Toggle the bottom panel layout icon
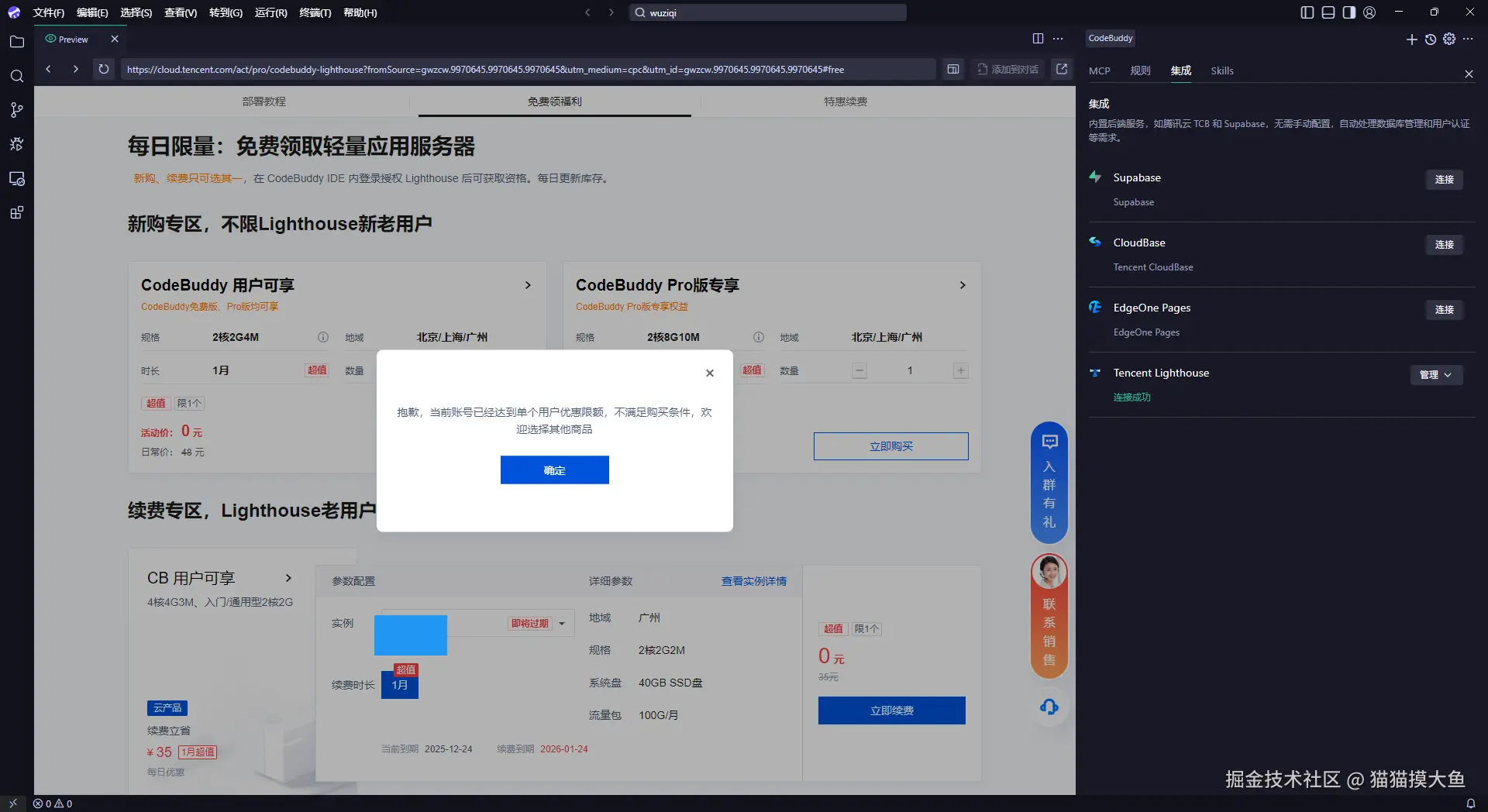1488x812 pixels. pyautogui.click(x=1328, y=12)
